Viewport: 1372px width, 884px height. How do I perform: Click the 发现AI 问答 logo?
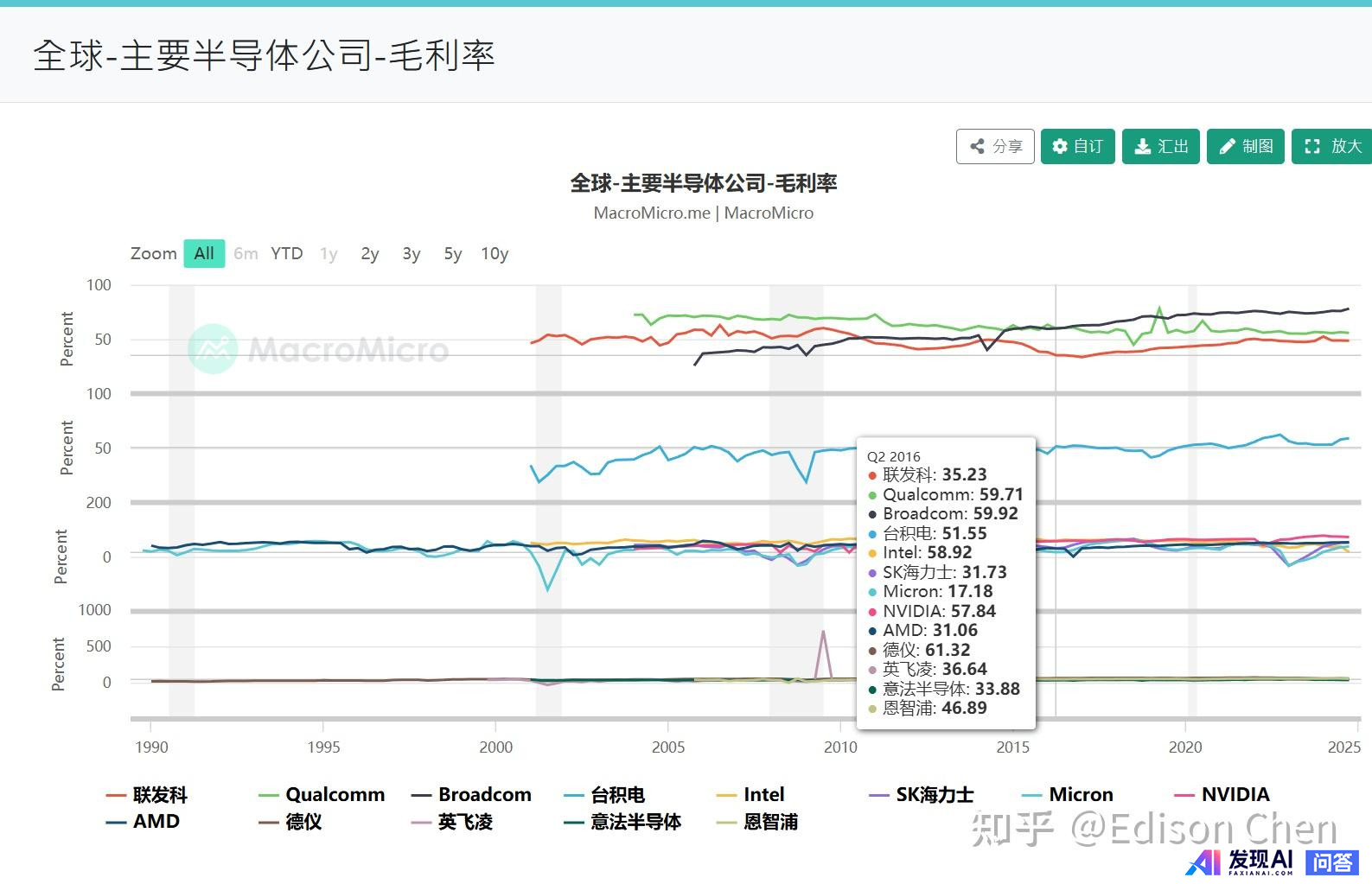point(1272,861)
